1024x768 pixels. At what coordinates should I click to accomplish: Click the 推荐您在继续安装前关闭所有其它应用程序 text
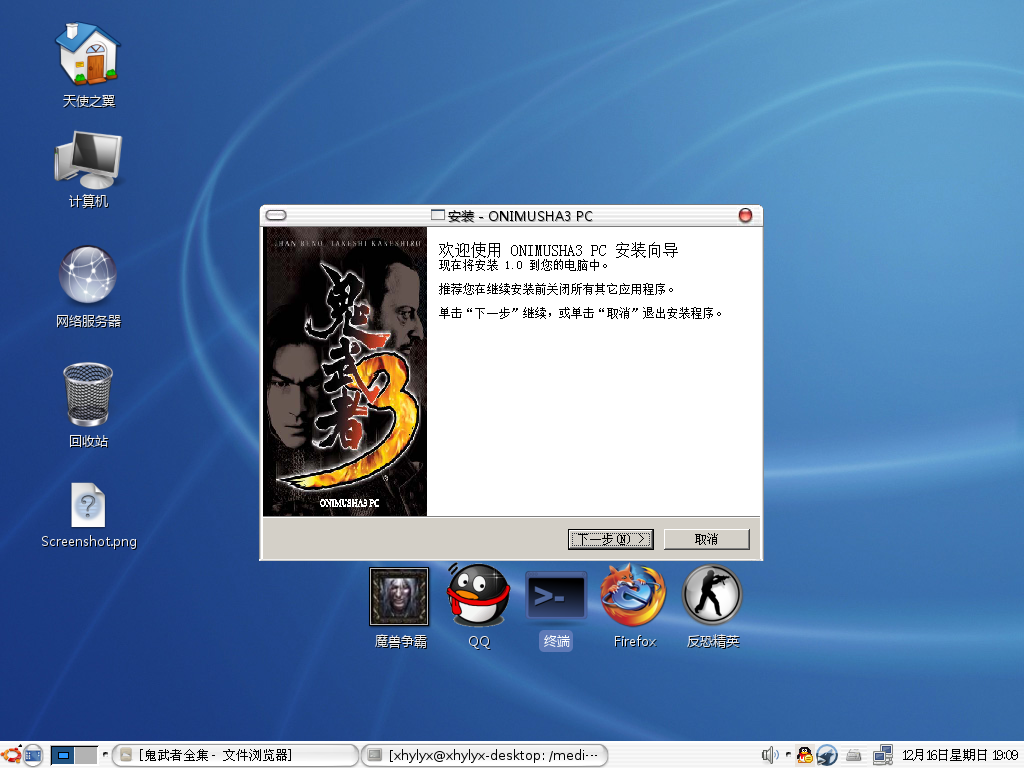point(556,289)
